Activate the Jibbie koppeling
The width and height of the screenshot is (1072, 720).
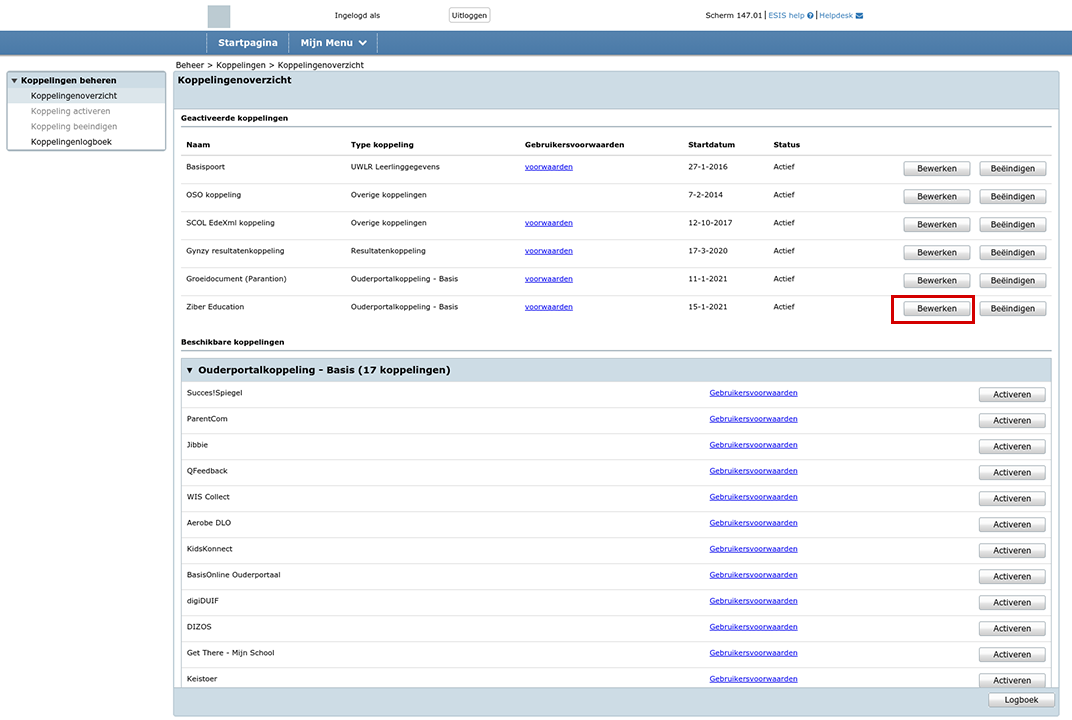[x=1012, y=446]
